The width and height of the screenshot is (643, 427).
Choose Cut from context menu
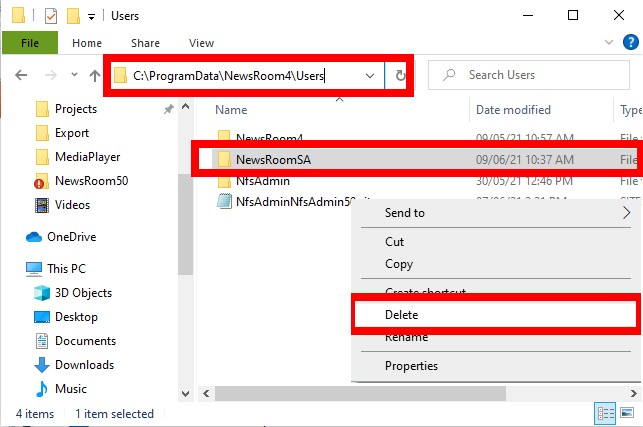[496, 242]
